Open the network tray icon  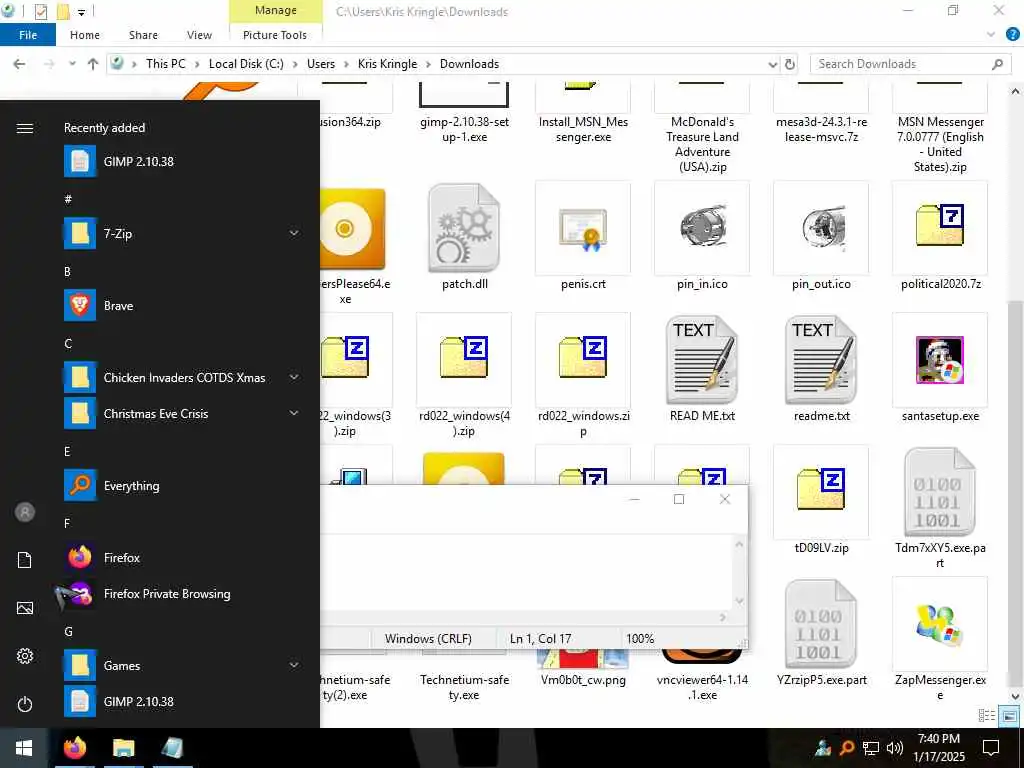[871, 748]
